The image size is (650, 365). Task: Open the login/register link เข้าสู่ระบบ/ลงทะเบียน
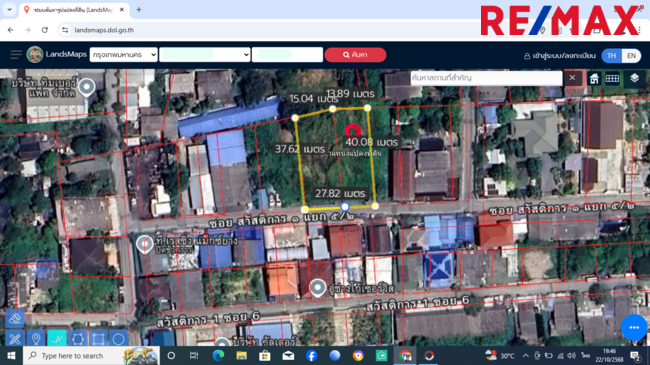click(560, 56)
